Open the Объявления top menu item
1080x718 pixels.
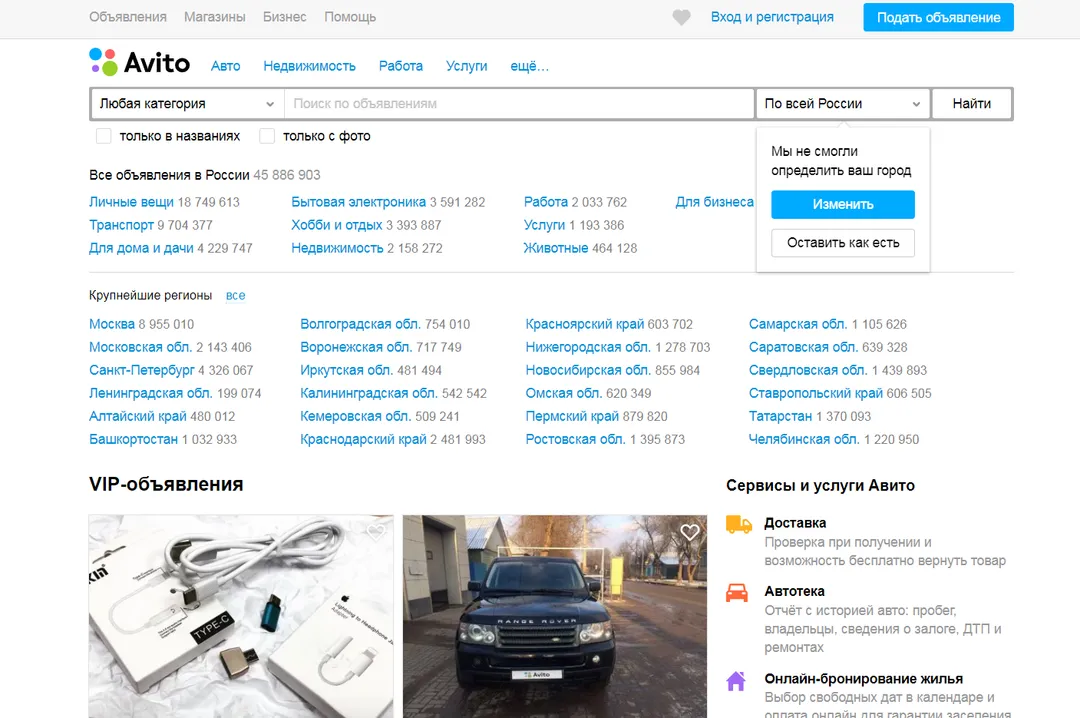tap(127, 17)
